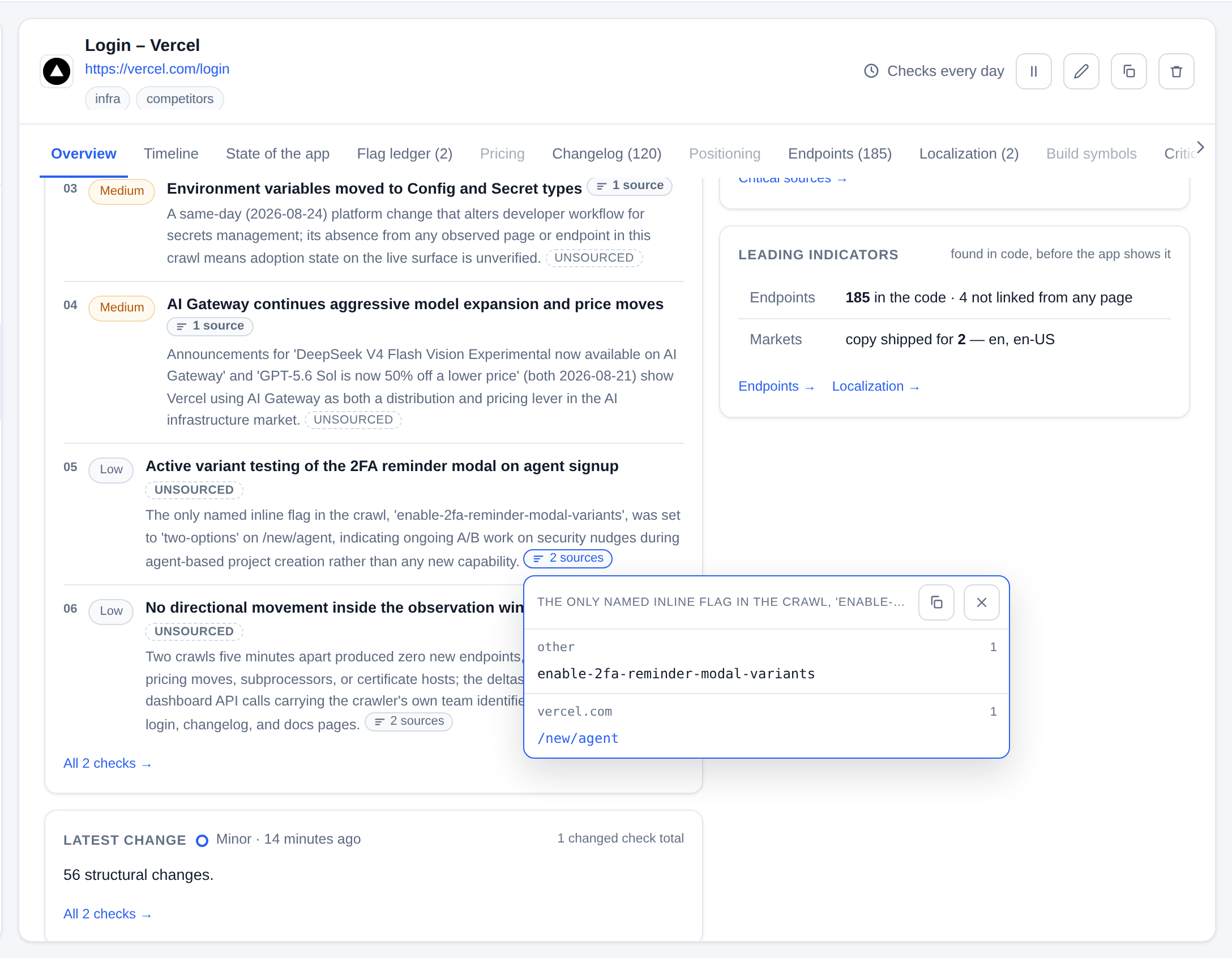
Task: Switch to the Timeline tab
Action: [171, 153]
